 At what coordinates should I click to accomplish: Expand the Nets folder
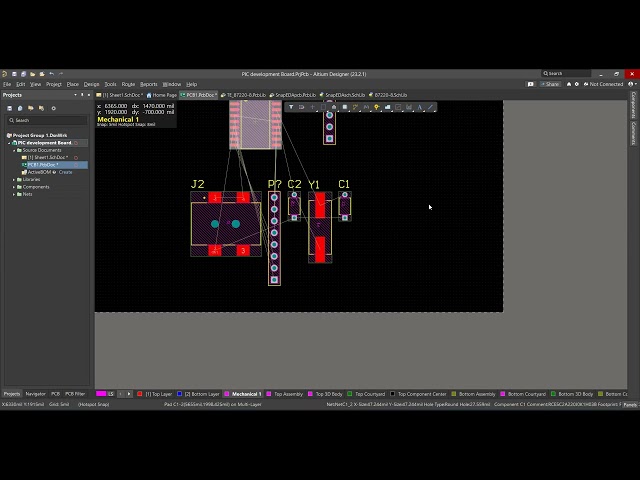14,194
